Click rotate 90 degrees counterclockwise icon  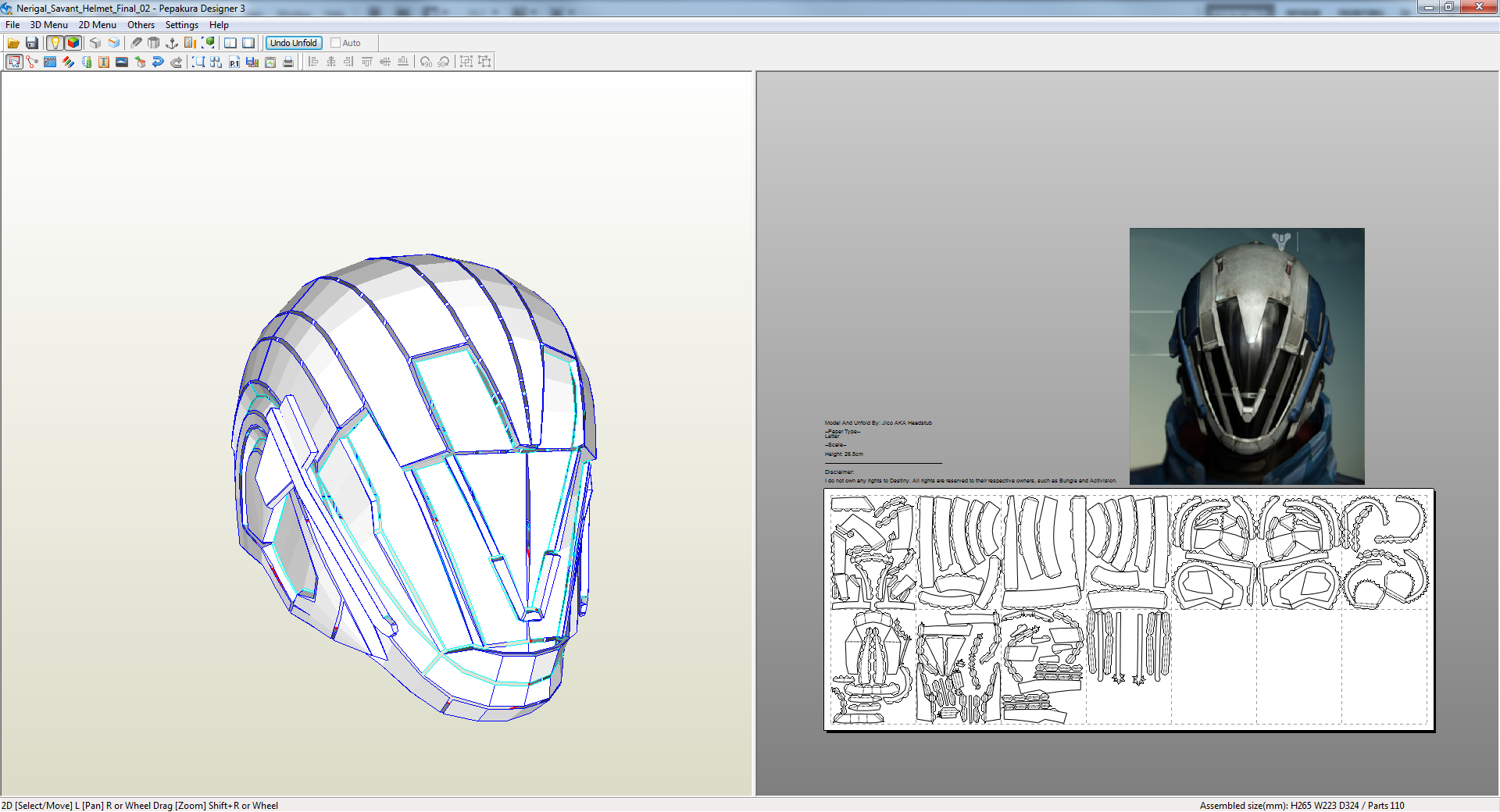tap(426, 62)
